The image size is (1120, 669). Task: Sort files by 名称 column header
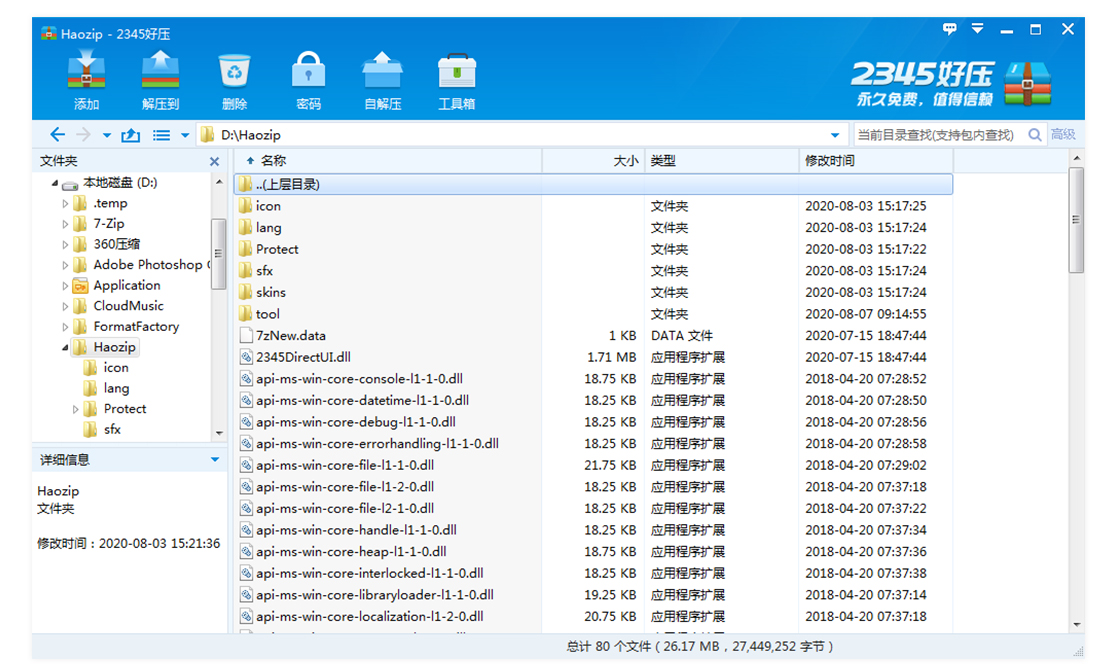[388, 161]
